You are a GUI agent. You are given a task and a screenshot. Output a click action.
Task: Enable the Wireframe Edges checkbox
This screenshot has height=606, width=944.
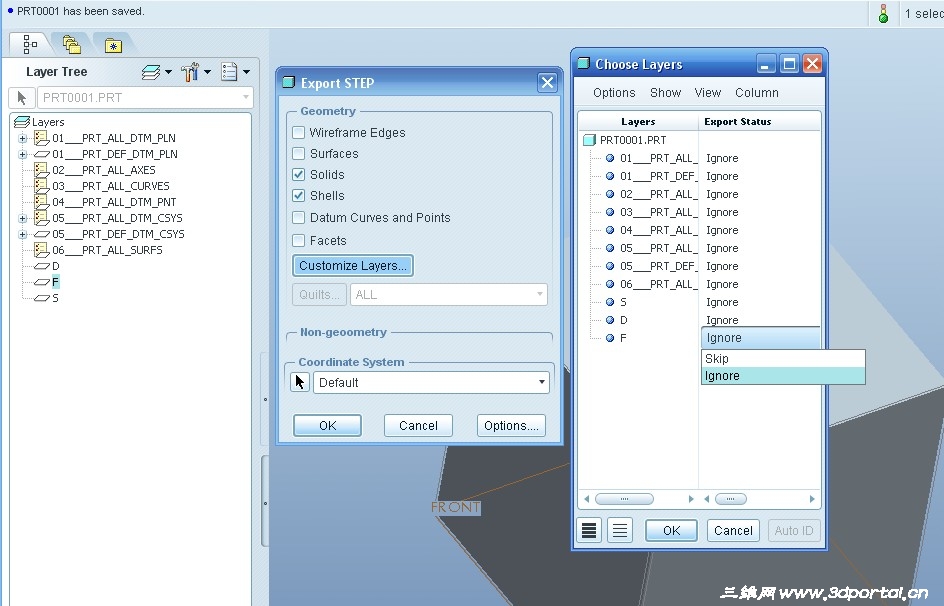pos(298,132)
